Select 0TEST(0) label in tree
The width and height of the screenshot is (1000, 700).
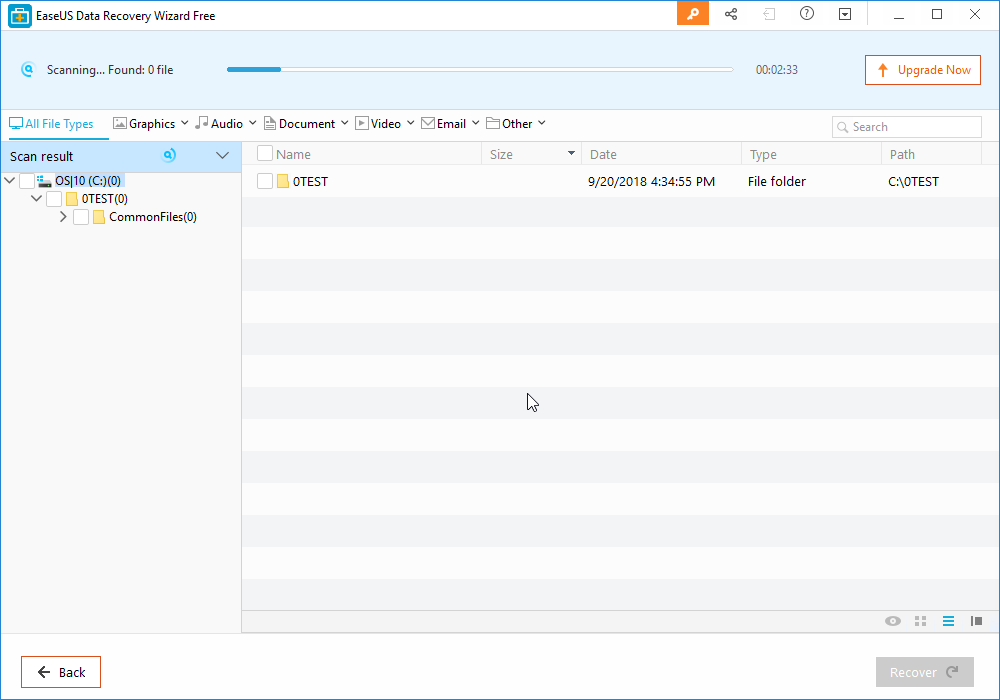click(105, 199)
